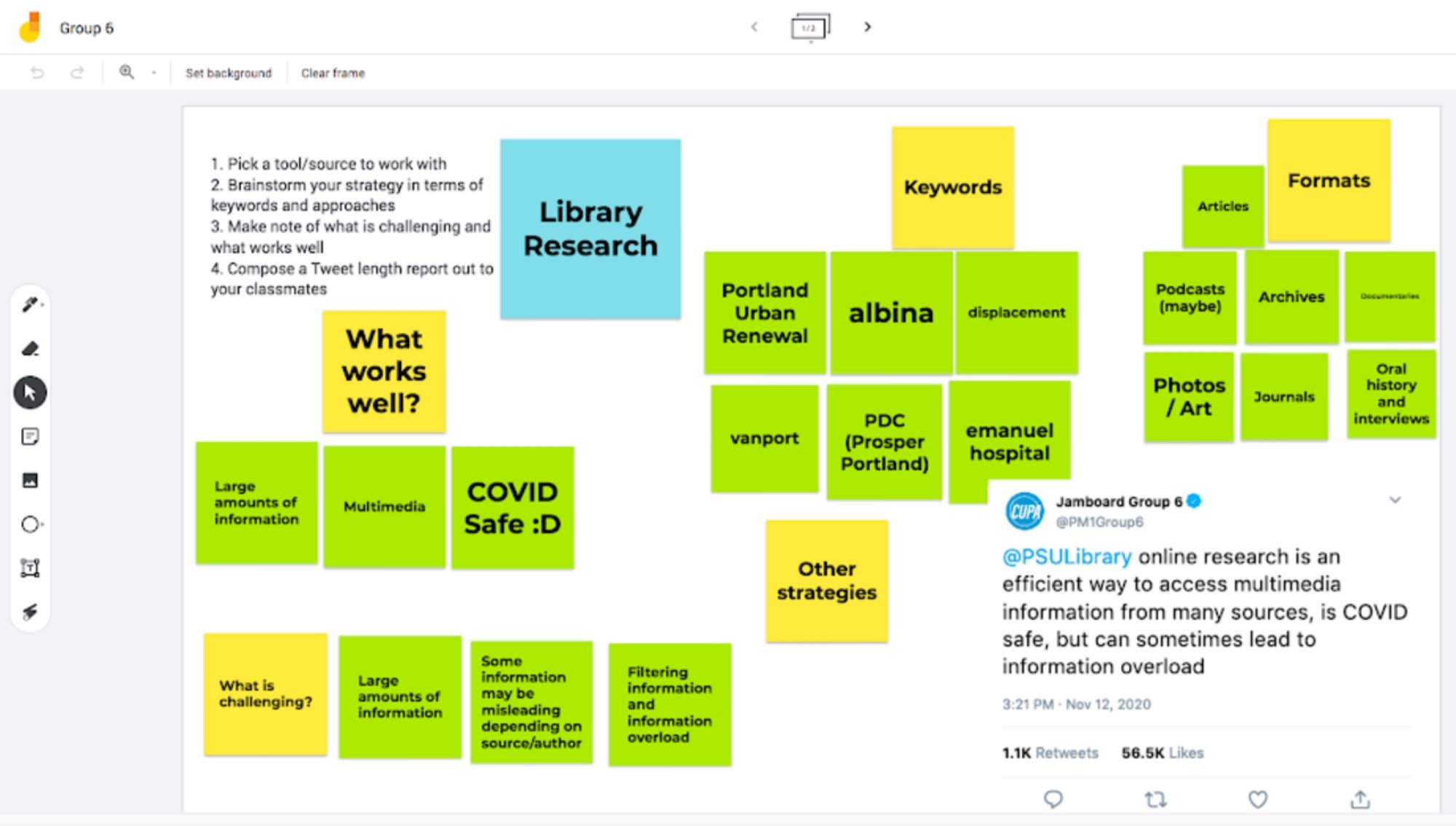Click the yellow Keywords sticky note

pos(952,187)
